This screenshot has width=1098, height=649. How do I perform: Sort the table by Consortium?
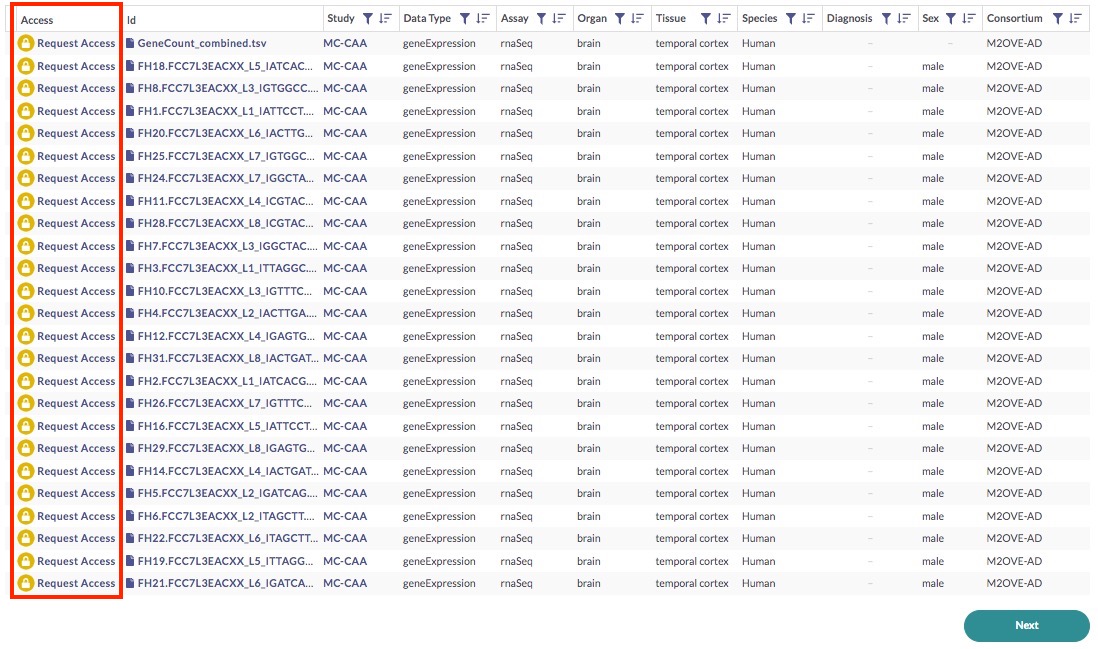click(x=1075, y=19)
